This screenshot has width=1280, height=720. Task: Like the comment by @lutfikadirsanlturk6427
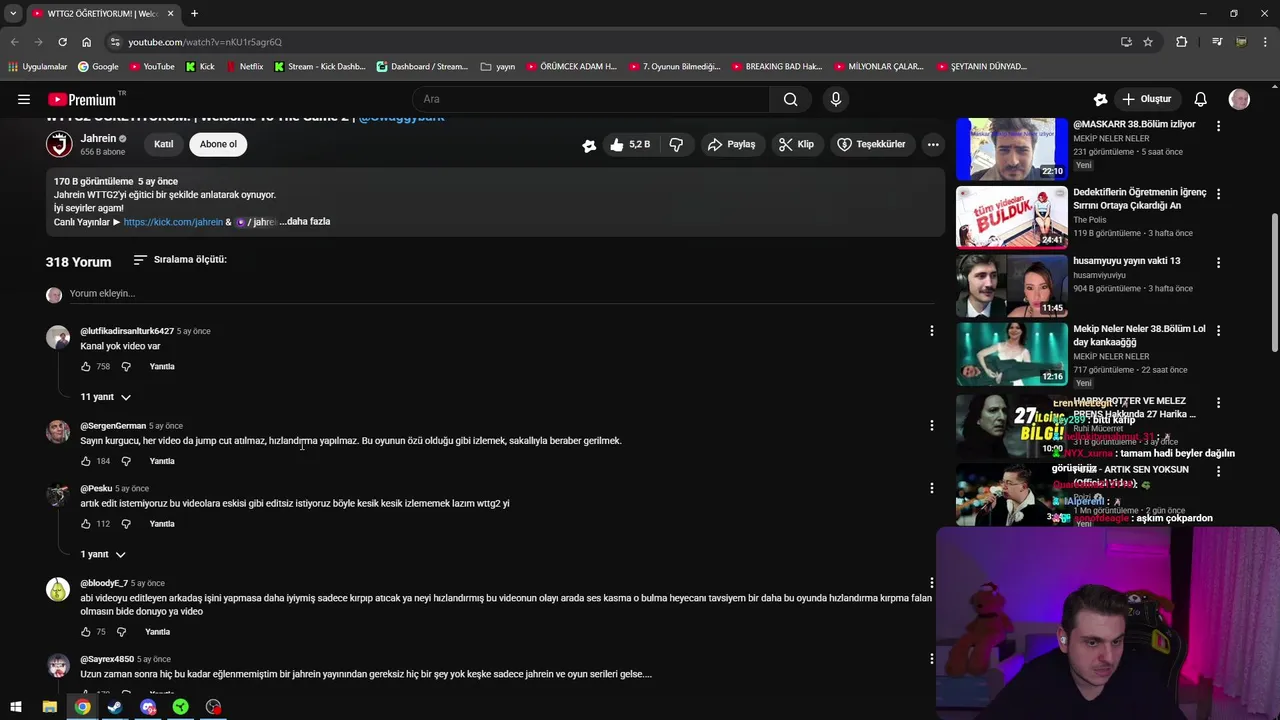pyautogui.click(x=86, y=367)
